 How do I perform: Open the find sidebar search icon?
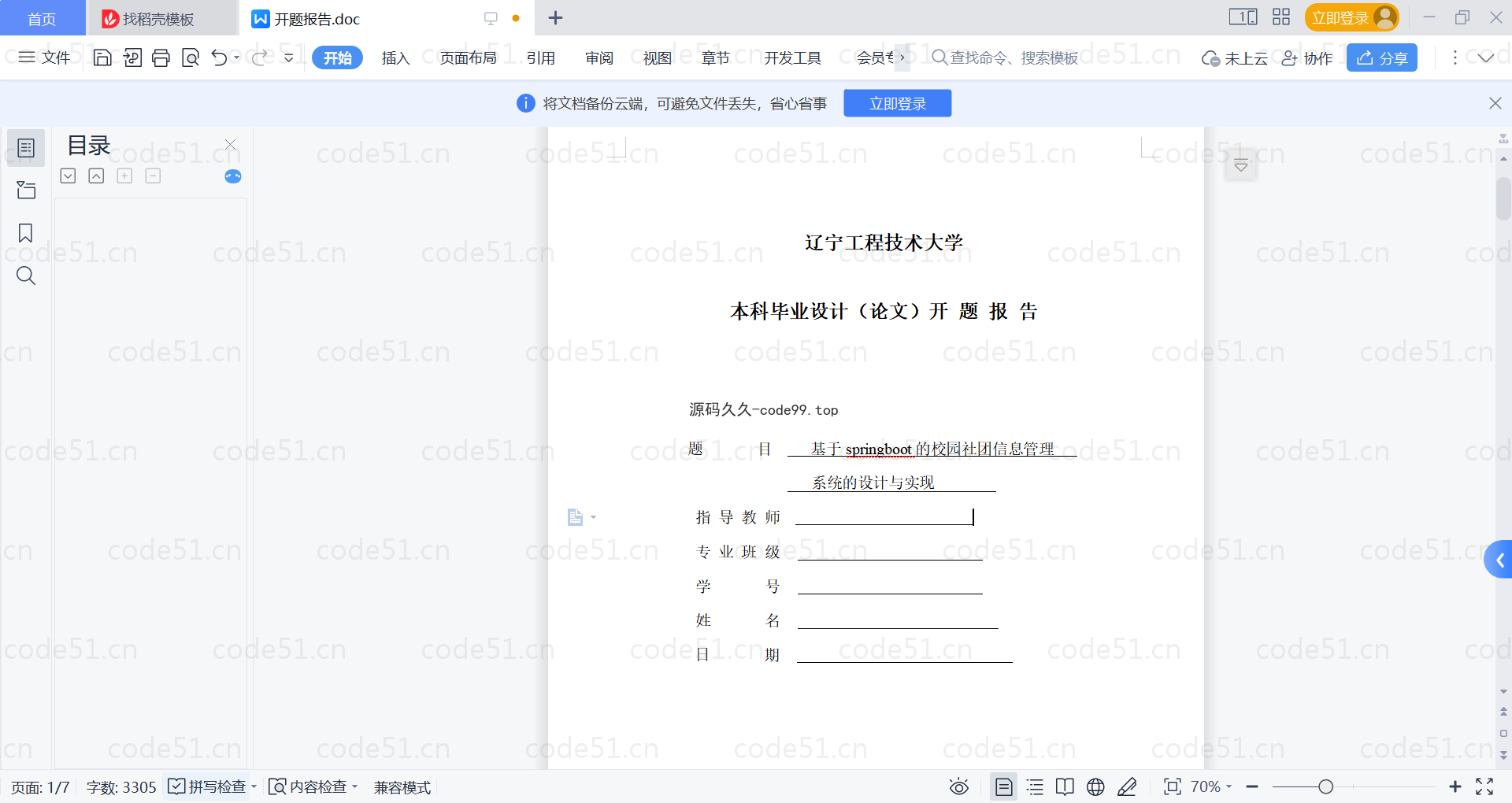(x=26, y=276)
